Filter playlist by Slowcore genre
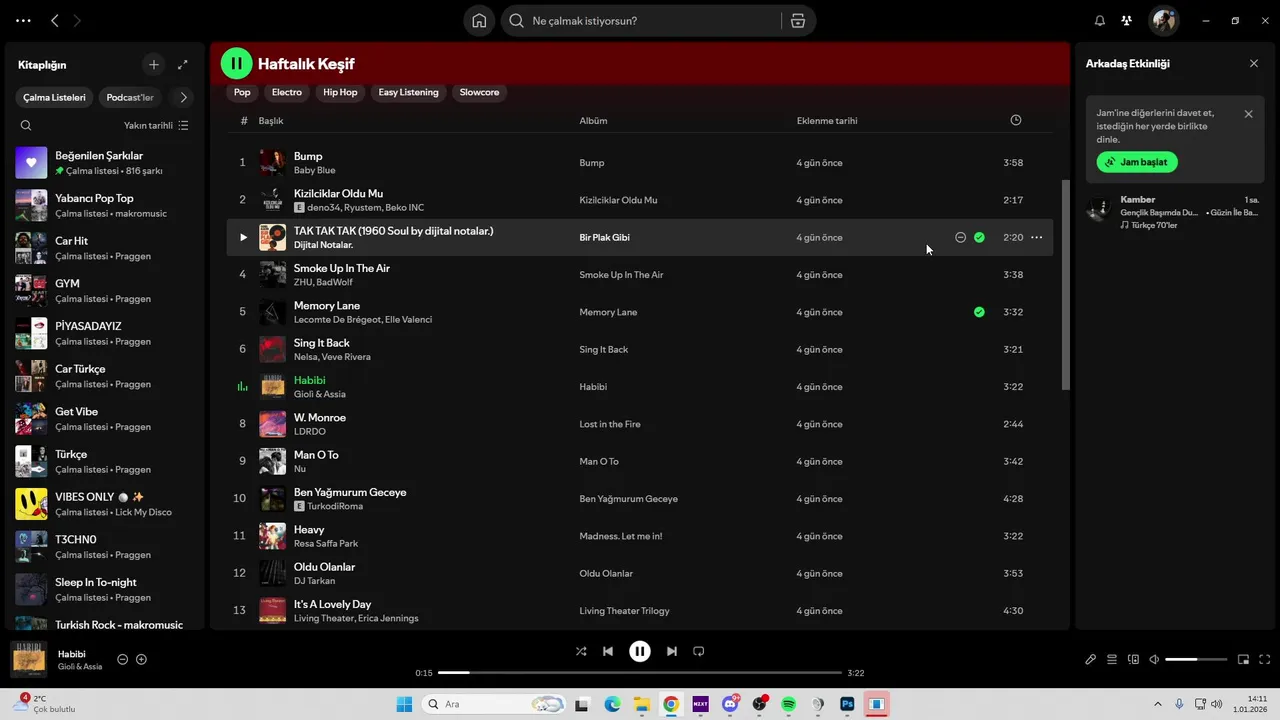This screenshot has height=720, width=1280. click(479, 92)
